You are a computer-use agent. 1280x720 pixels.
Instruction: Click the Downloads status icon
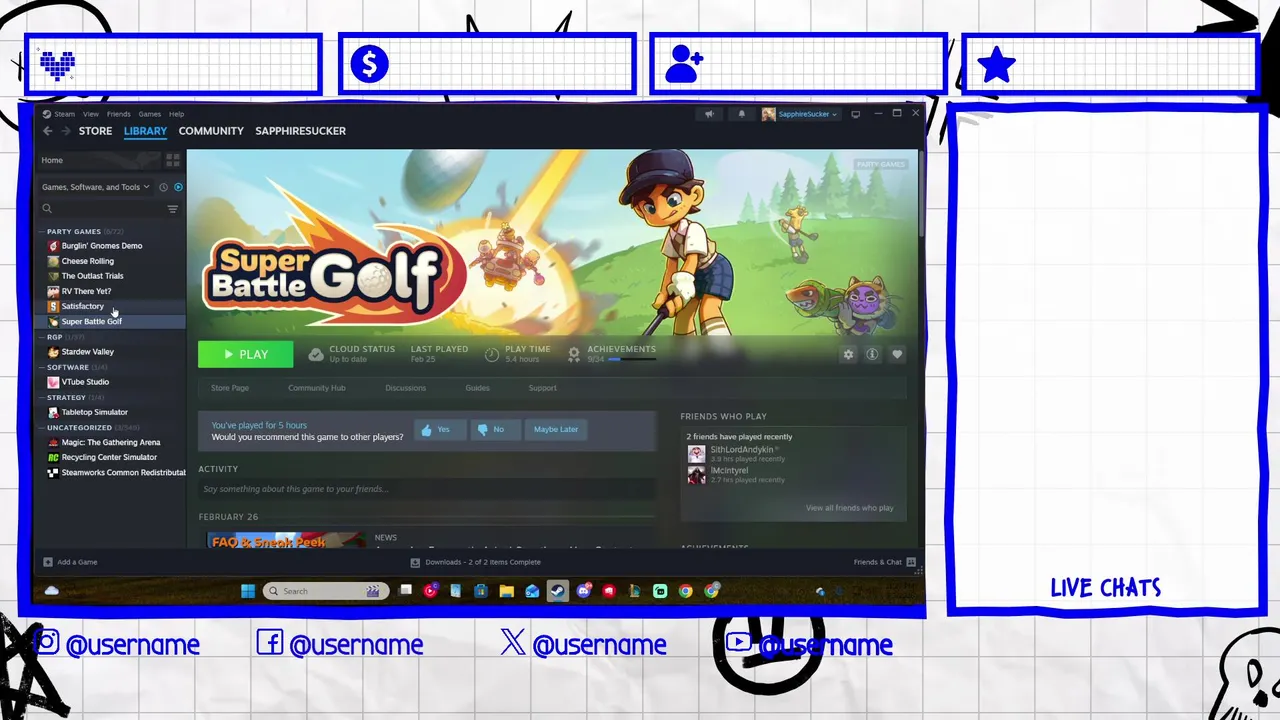pos(415,562)
